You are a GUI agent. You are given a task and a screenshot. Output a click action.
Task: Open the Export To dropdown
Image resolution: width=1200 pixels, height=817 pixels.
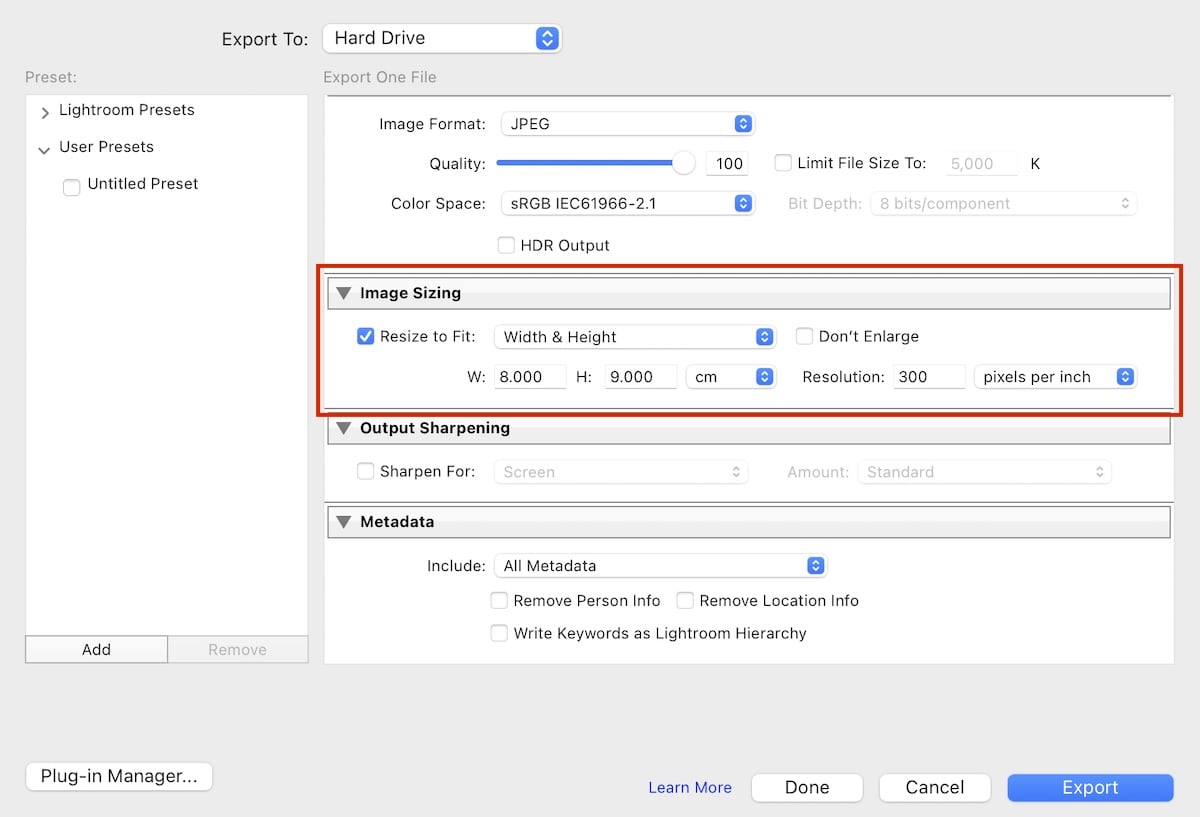coord(442,38)
